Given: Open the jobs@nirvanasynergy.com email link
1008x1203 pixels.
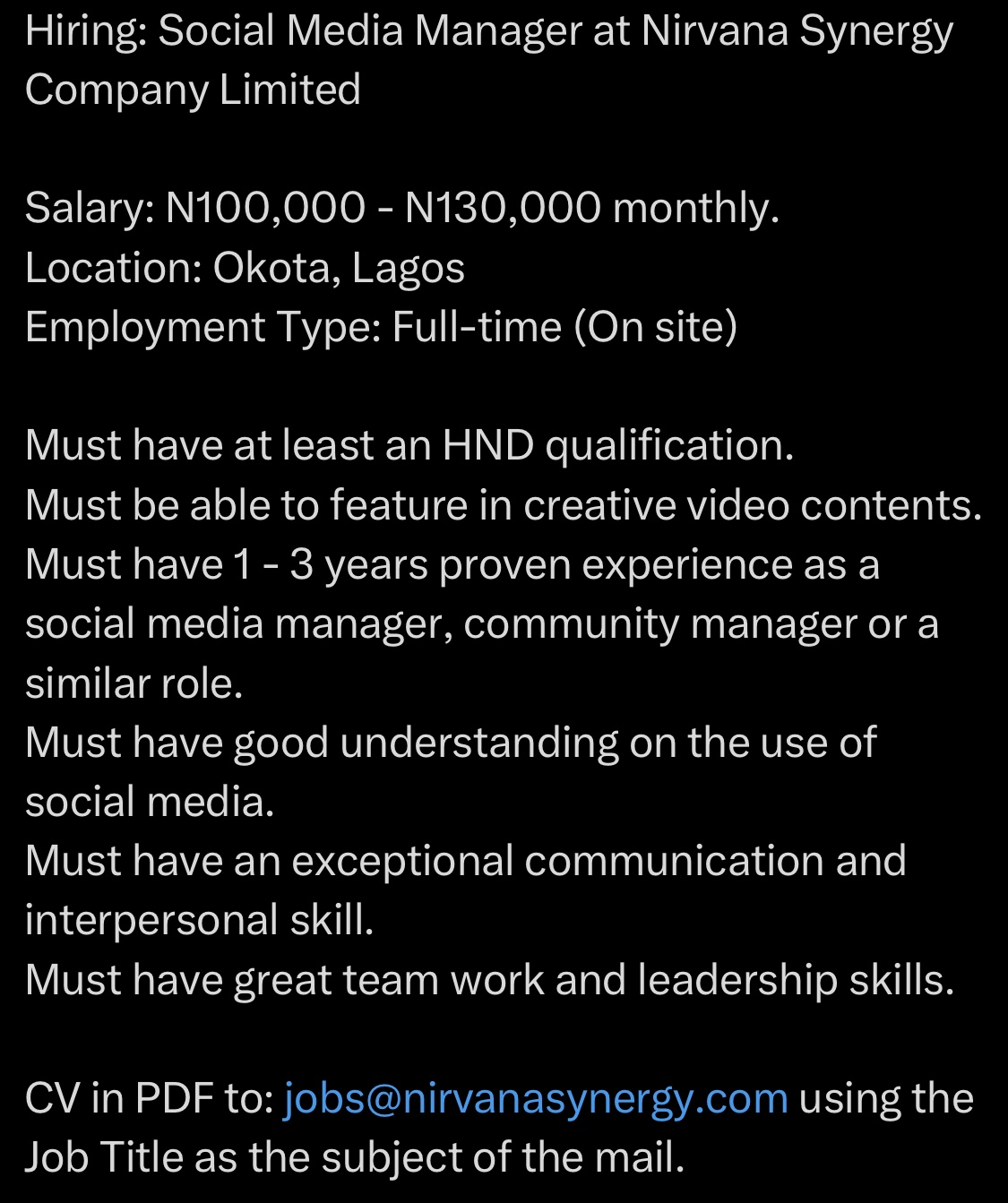Looking at the screenshot, I should 535,1098.
